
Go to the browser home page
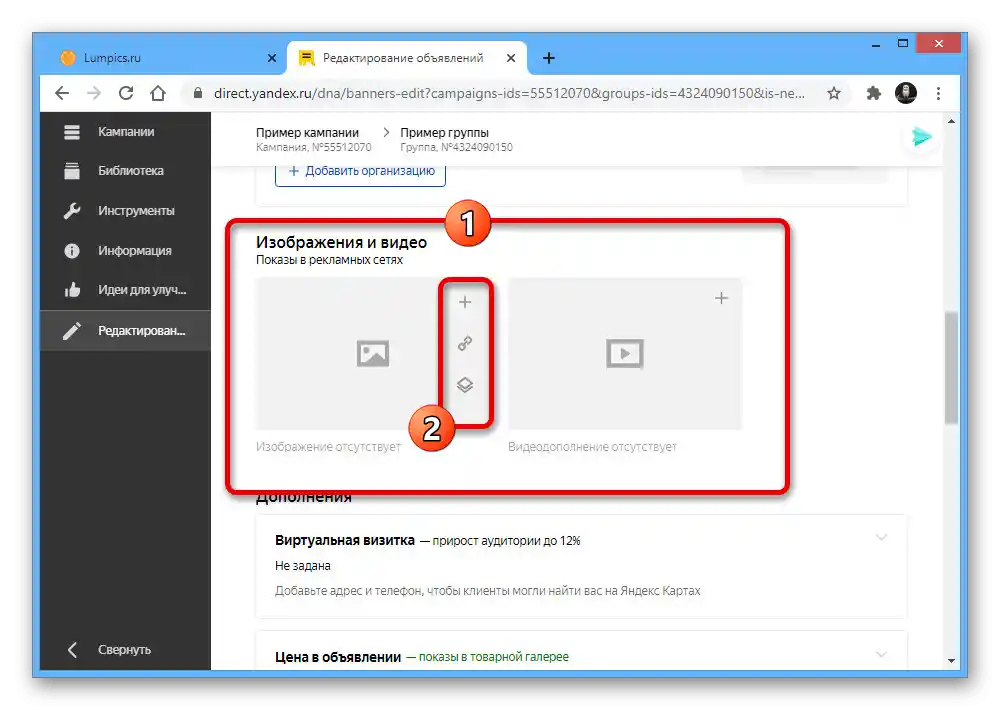(x=158, y=93)
